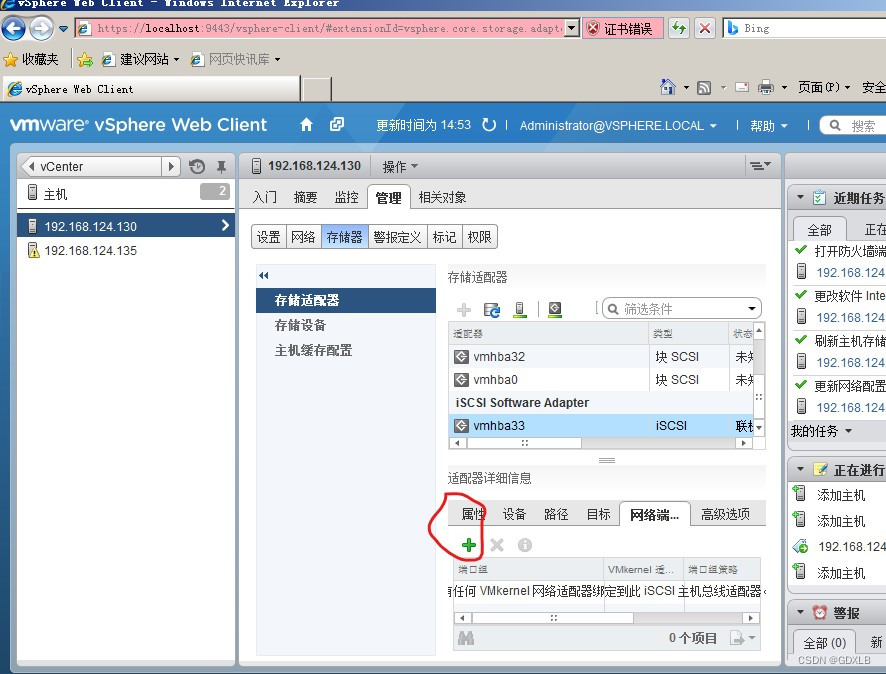Click the add to favorites bar icon
Screen dimensions: 886x674
[x=85, y=59]
